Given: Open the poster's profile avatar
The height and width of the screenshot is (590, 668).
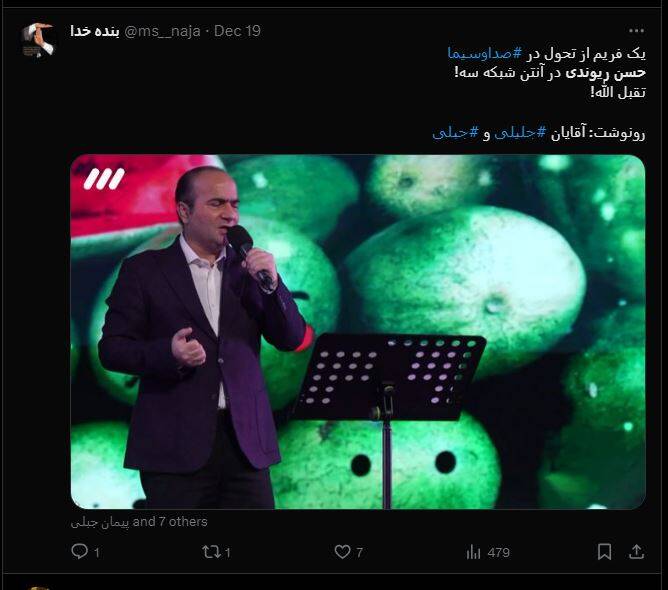Looking at the screenshot, I should [39, 40].
